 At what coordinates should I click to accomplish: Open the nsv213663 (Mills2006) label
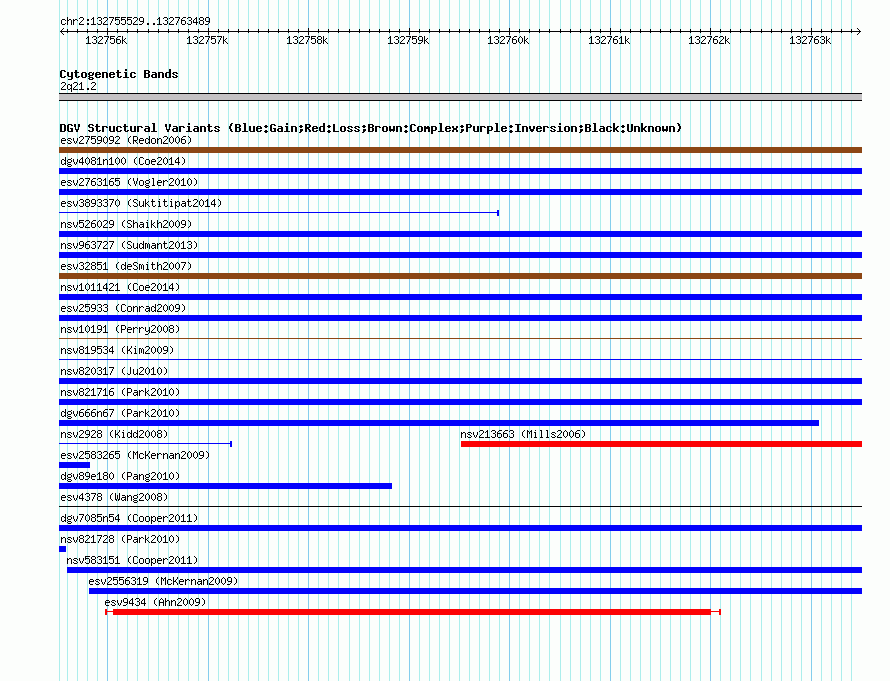(523, 434)
